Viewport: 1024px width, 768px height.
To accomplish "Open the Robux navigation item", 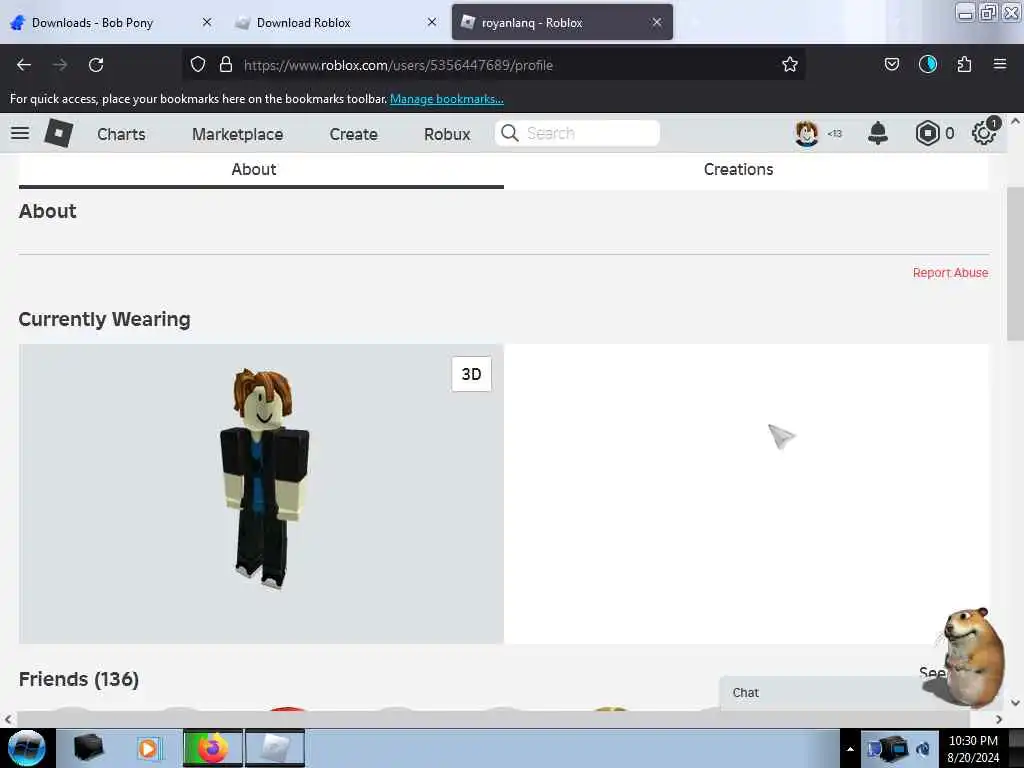I will point(447,134).
